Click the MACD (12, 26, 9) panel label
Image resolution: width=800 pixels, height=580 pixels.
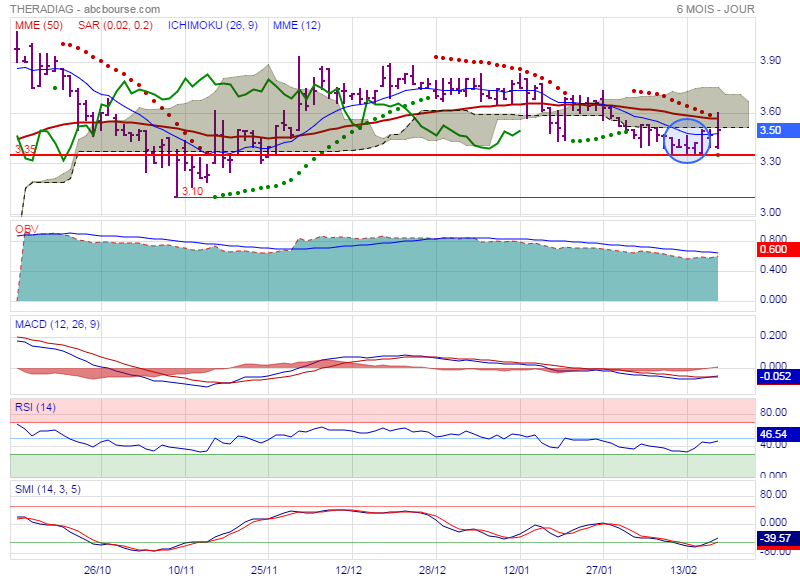coord(58,324)
